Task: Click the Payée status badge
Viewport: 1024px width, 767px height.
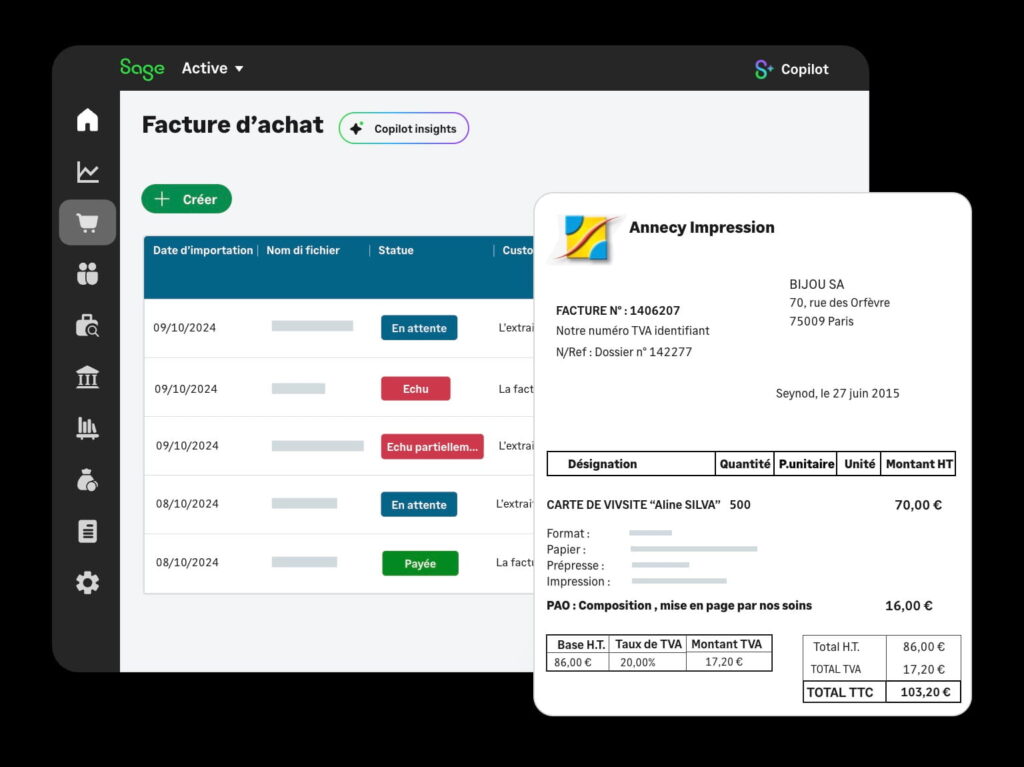Action: [420, 563]
